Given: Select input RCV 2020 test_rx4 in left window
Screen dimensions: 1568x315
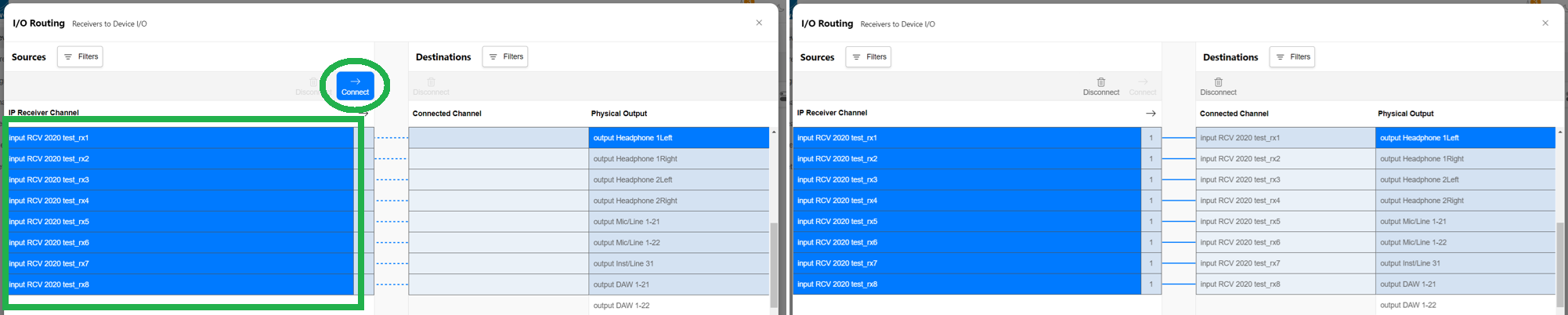Looking at the screenshot, I should pos(181,201).
